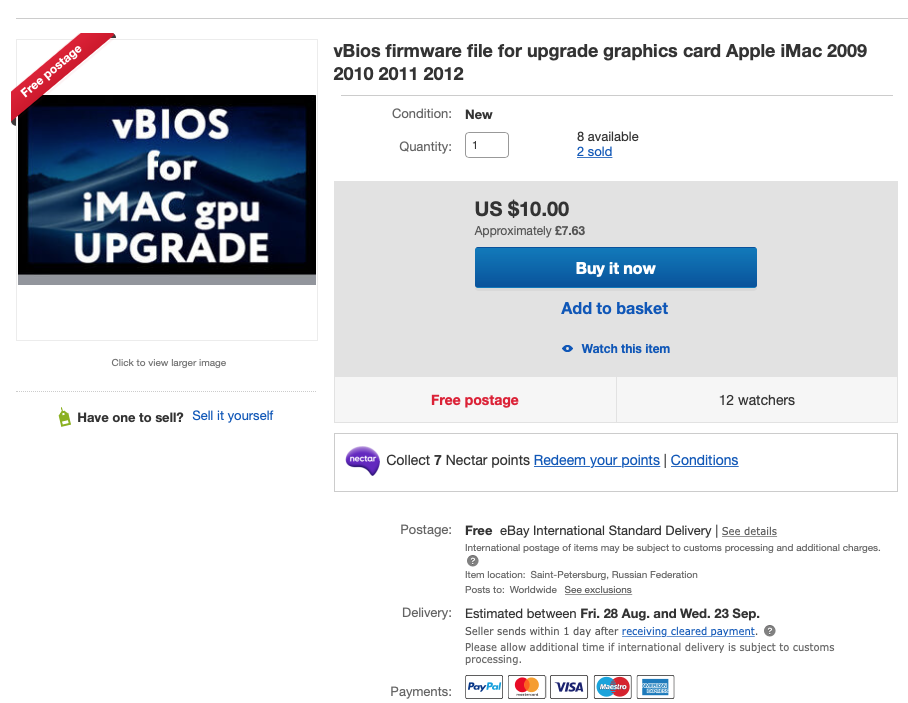The image size is (908, 703).
Task: Click the Maestro payment icon
Action: click(613, 687)
